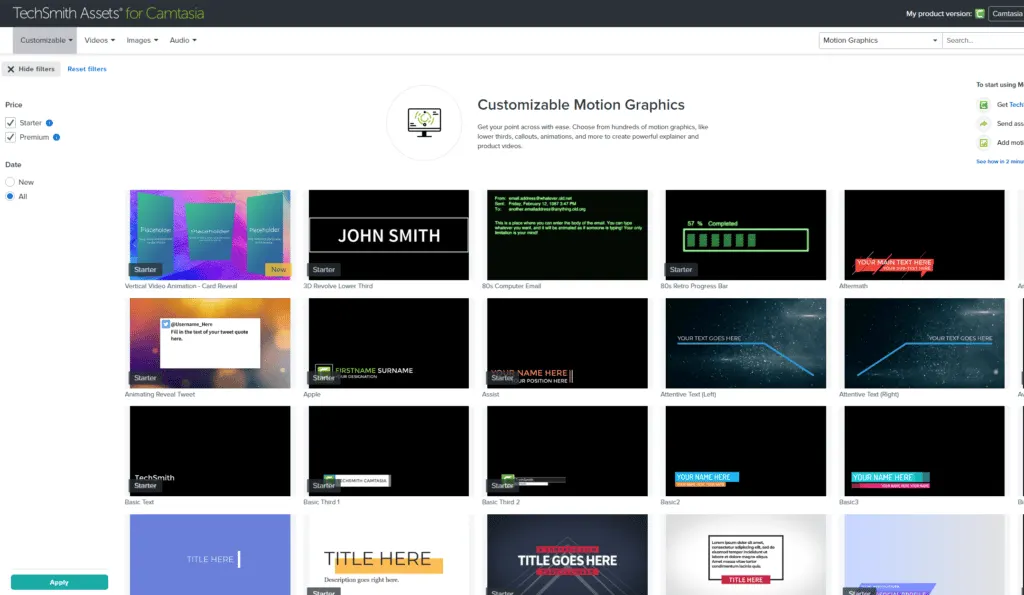Open the Attentive Text (Right) thumbnail
Viewport: 1024px width, 595px height.
point(924,343)
